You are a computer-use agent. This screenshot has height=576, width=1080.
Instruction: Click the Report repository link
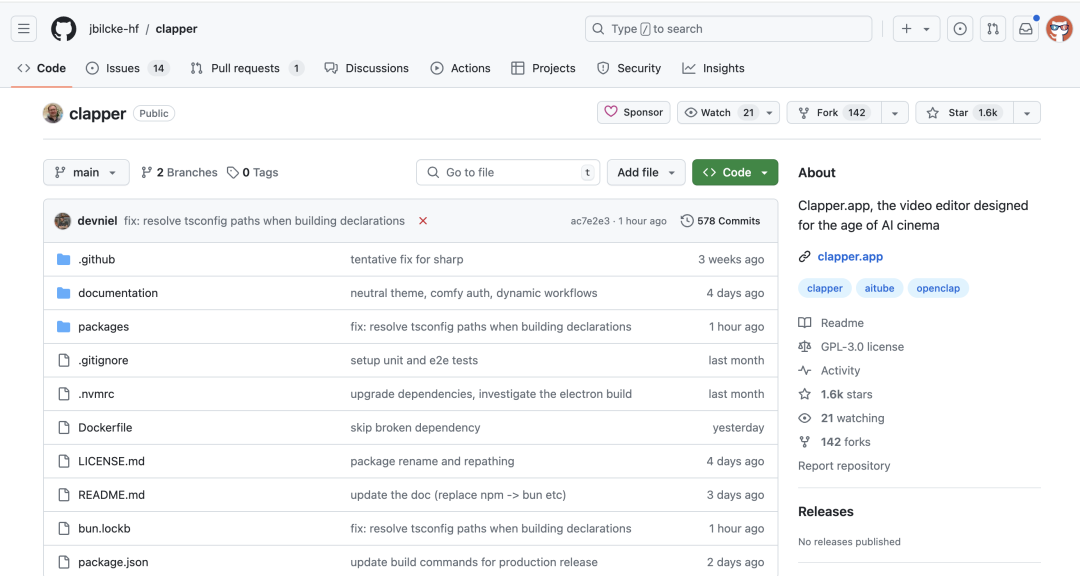point(844,466)
